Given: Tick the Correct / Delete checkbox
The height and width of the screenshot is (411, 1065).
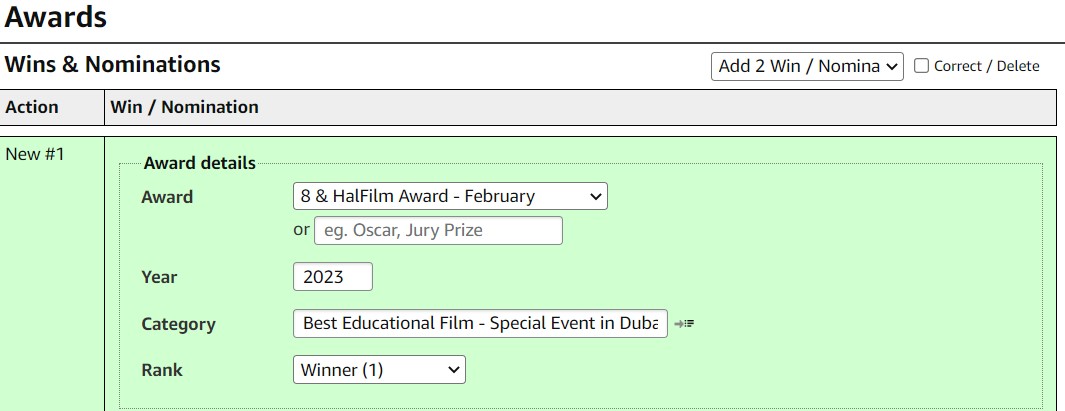Looking at the screenshot, I should (x=921, y=66).
